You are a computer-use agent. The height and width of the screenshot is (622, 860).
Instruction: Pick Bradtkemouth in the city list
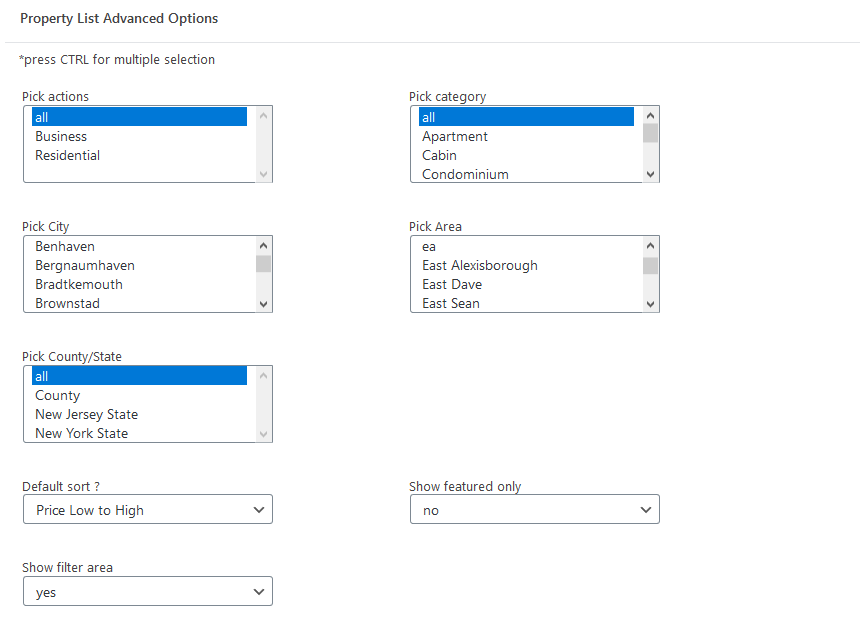(x=139, y=284)
